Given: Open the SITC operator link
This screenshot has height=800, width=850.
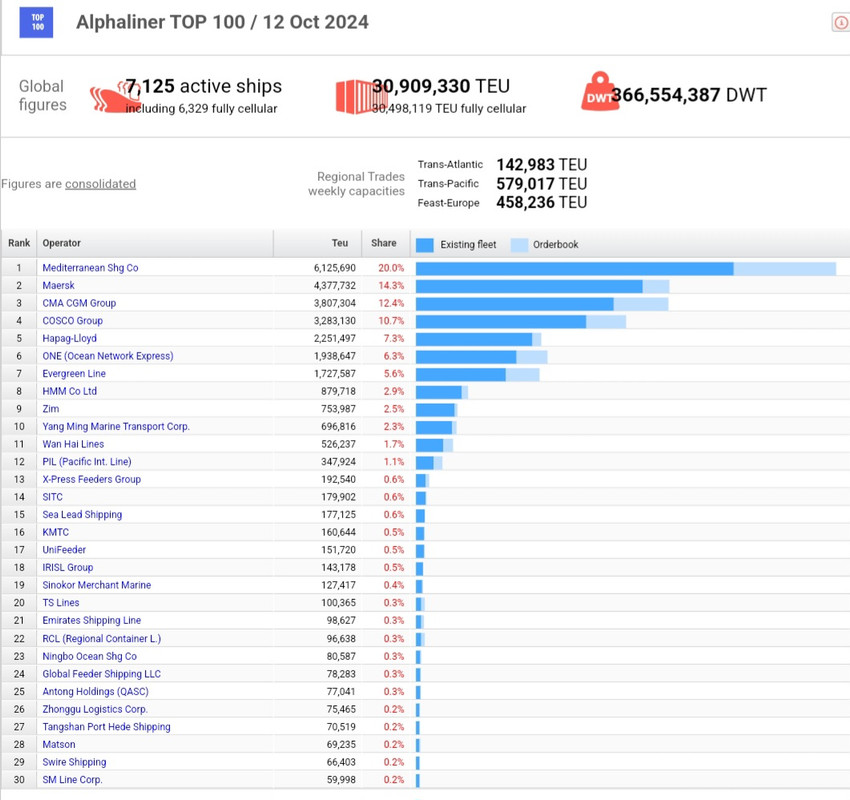Looking at the screenshot, I should (x=53, y=497).
